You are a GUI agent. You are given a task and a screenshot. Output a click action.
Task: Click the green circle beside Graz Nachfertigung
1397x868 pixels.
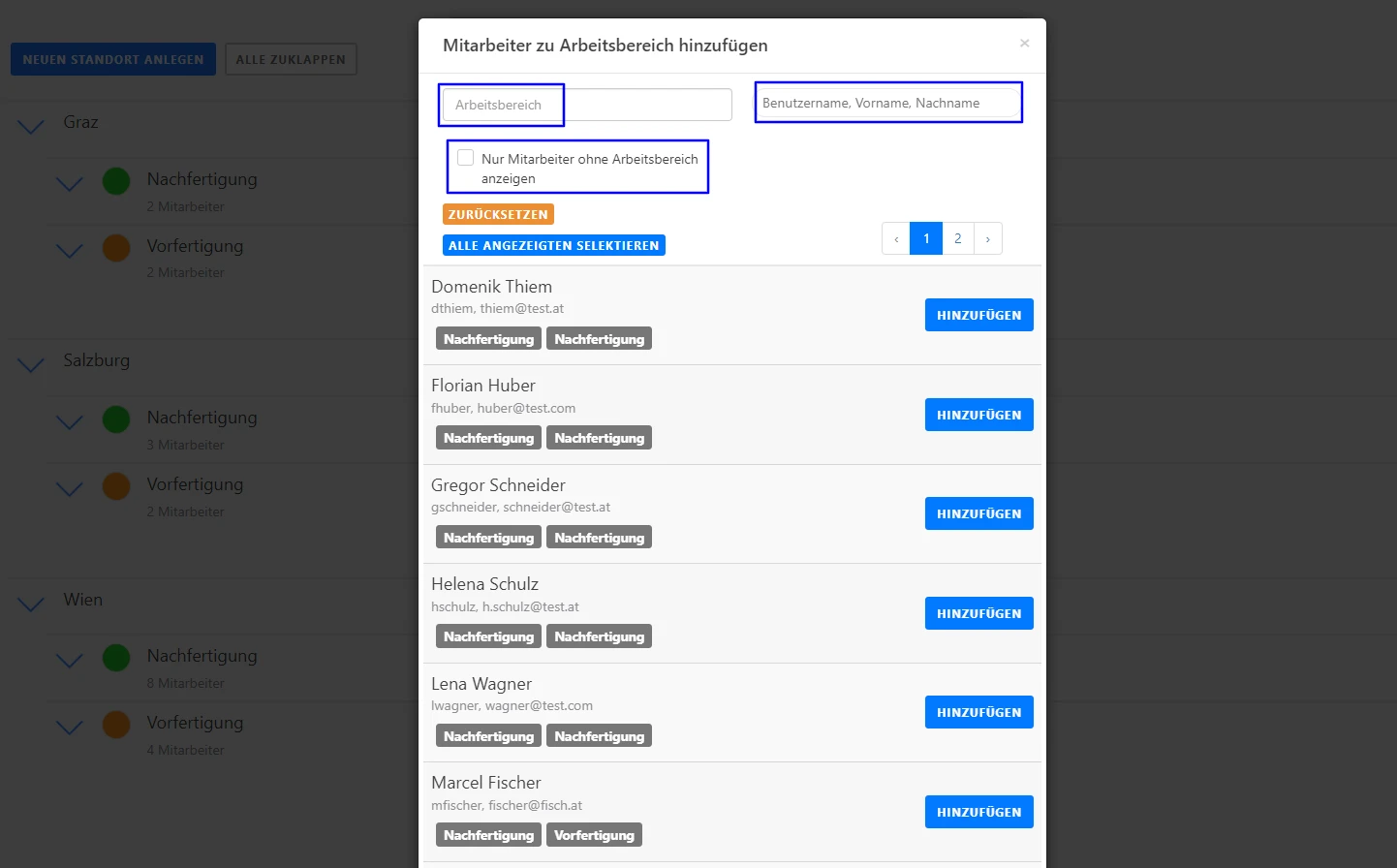(116, 181)
